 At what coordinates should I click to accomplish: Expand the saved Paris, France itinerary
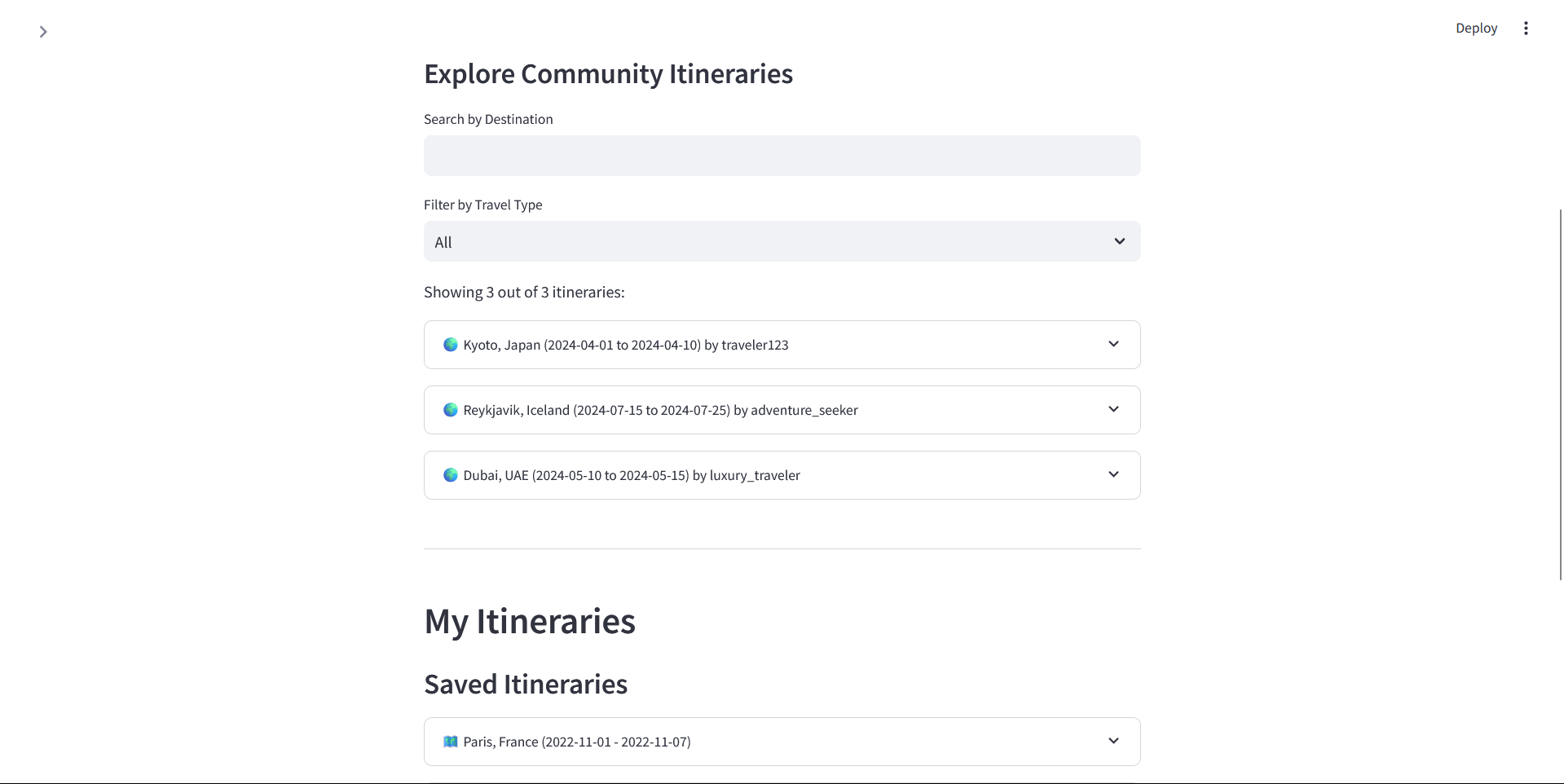point(577,742)
